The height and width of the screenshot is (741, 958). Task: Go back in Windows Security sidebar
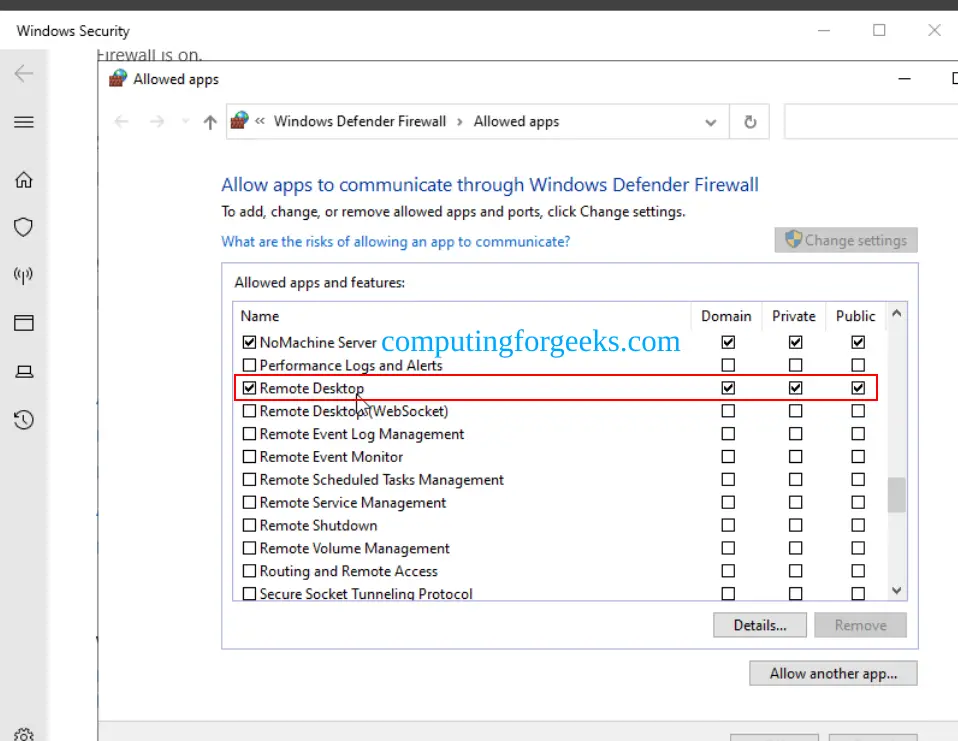24,74
